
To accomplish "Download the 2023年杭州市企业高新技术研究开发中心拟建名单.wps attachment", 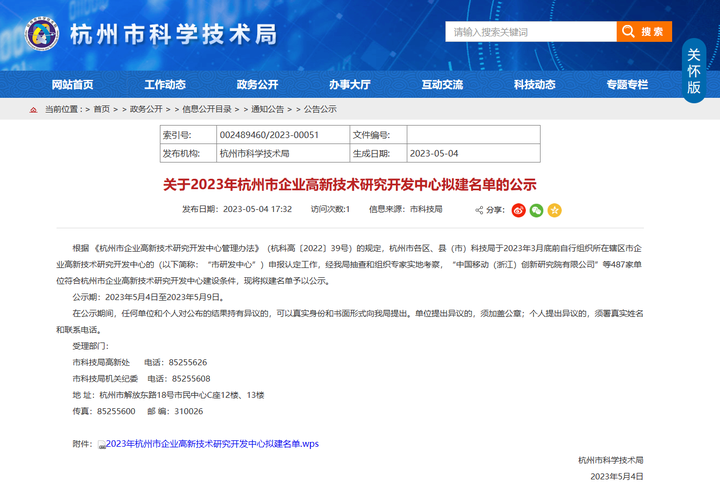I will 212,443.
